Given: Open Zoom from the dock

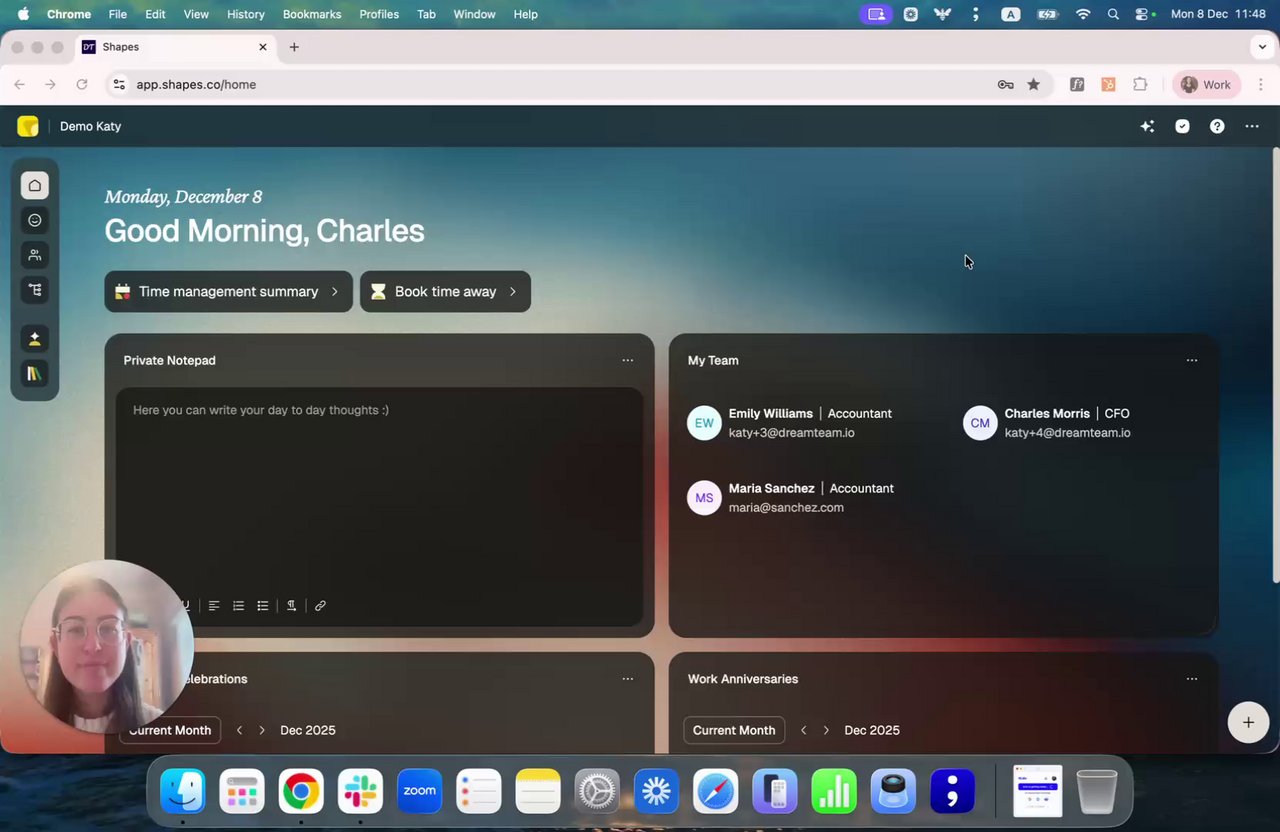Looking at the screenshot, I should (419, 791).
